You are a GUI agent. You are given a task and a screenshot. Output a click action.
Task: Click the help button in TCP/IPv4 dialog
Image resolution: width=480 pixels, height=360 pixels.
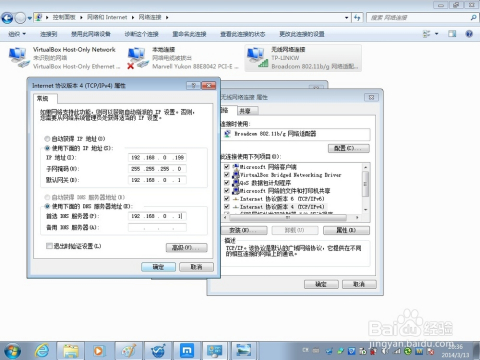click(193, 86)
